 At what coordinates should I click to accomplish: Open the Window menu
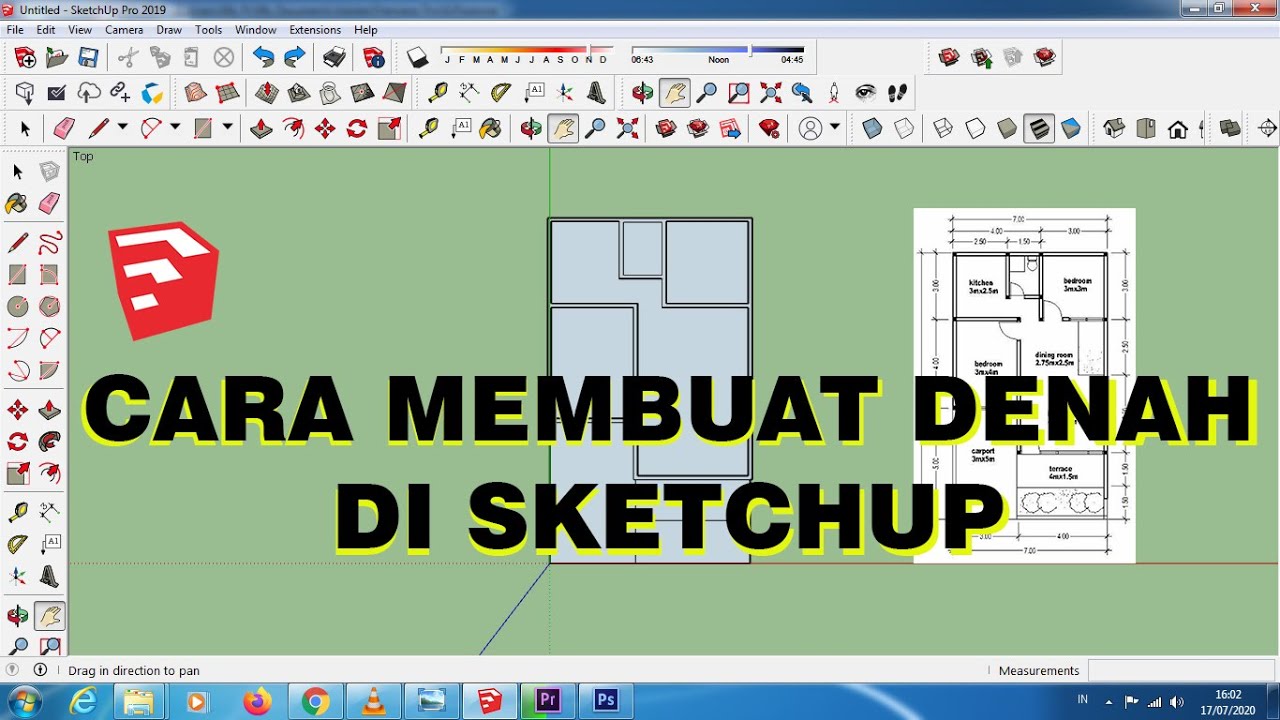256,30
